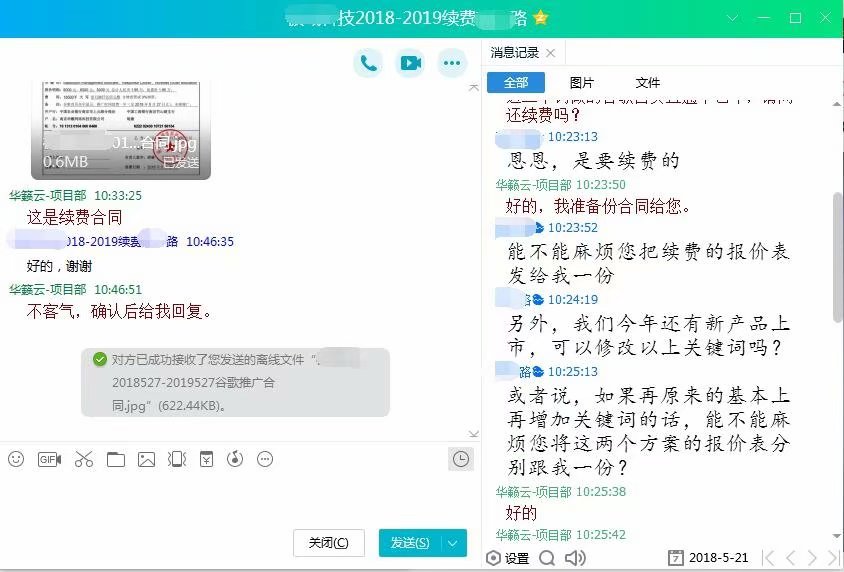Select the 消息记录 panel tab
This screenshot has height=572, width=844.
coord(515,53)
